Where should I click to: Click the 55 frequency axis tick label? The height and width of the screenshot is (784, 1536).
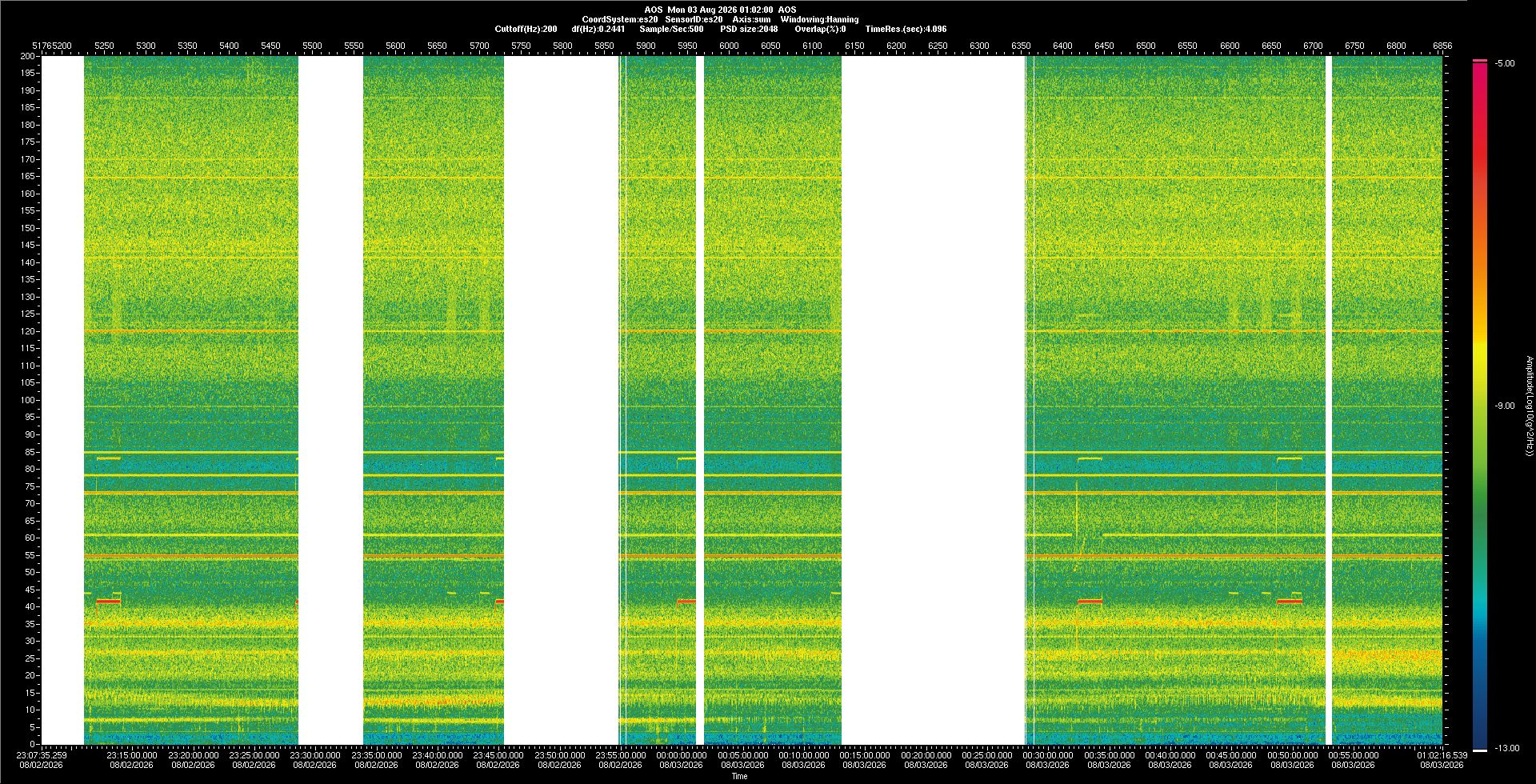pyautogui.click(x=30, y=555)
